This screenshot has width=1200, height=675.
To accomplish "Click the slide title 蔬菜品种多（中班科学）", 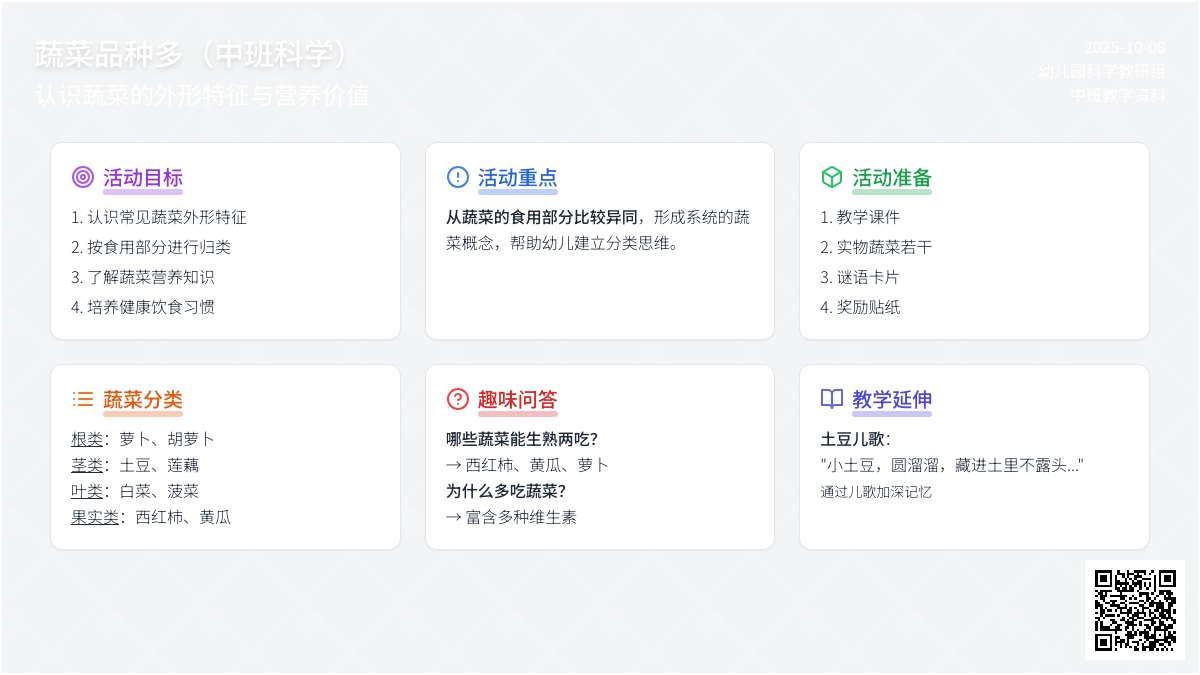I will [x=197, y=55].
